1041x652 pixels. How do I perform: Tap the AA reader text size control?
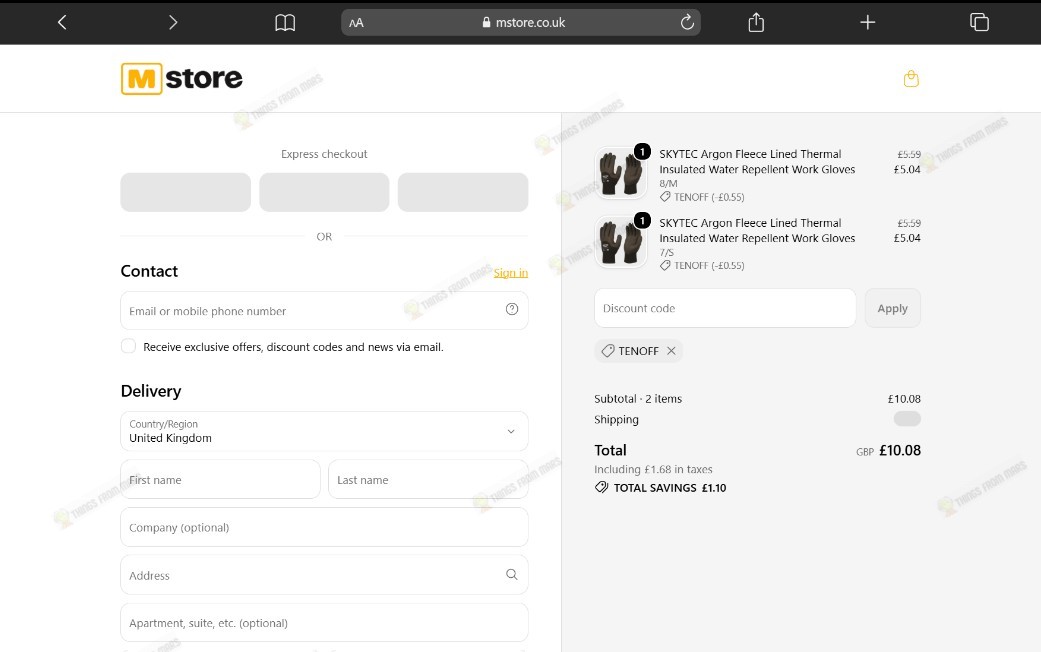(357, 23)
